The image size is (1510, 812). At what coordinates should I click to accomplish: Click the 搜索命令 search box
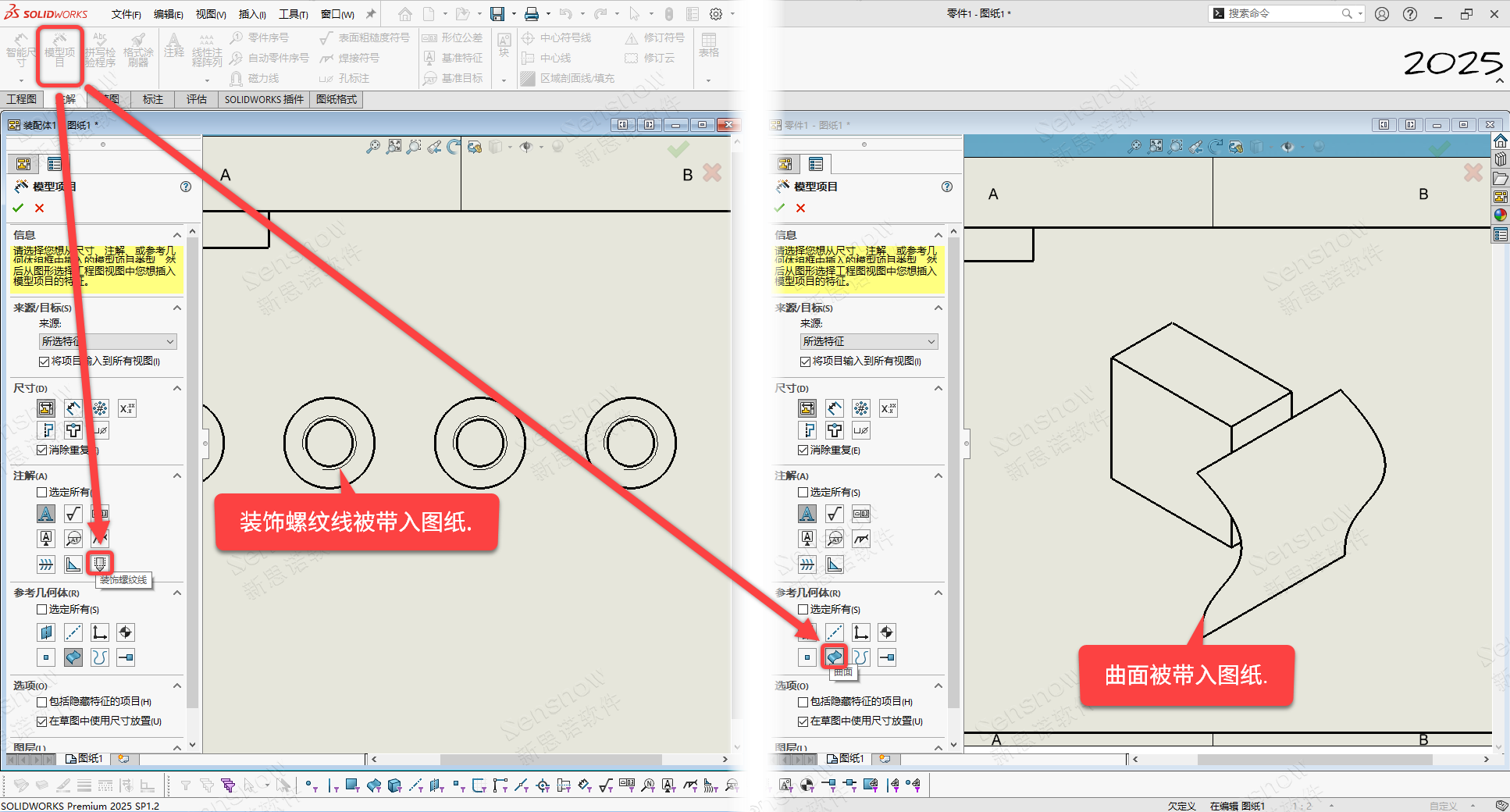click(x=1280, y=13)
